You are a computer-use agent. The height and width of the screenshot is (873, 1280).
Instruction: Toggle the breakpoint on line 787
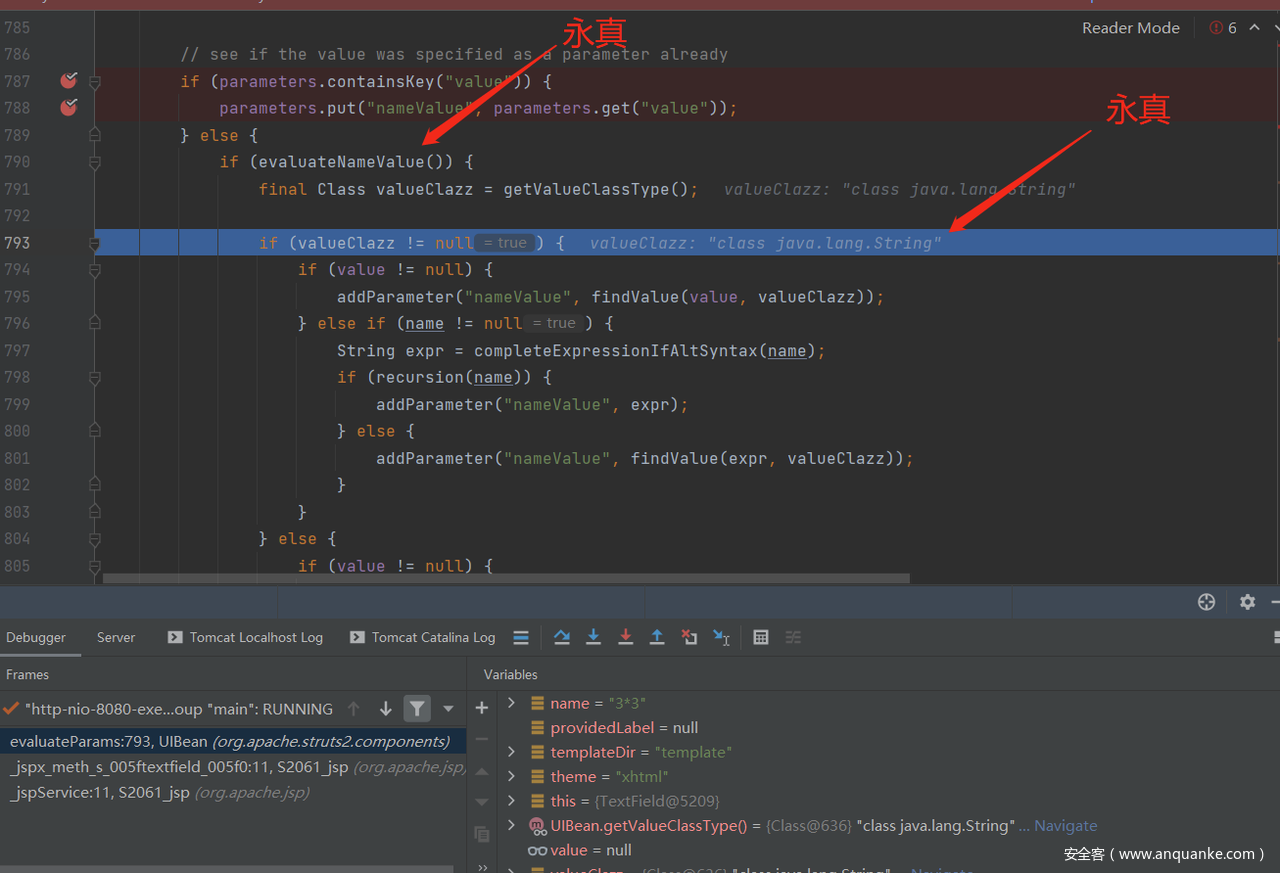(68, 81)
